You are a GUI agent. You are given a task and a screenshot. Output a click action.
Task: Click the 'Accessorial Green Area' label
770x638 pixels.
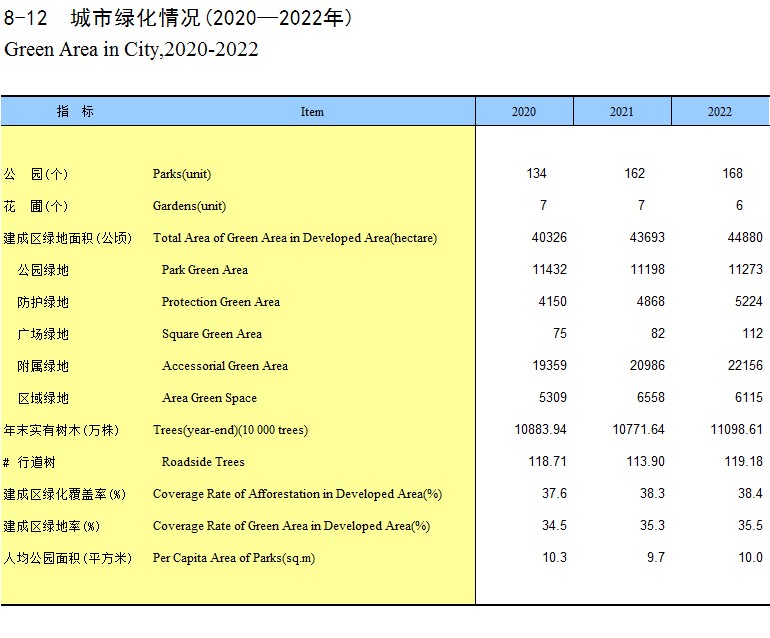pyautogui.click(x=225, y=366)
